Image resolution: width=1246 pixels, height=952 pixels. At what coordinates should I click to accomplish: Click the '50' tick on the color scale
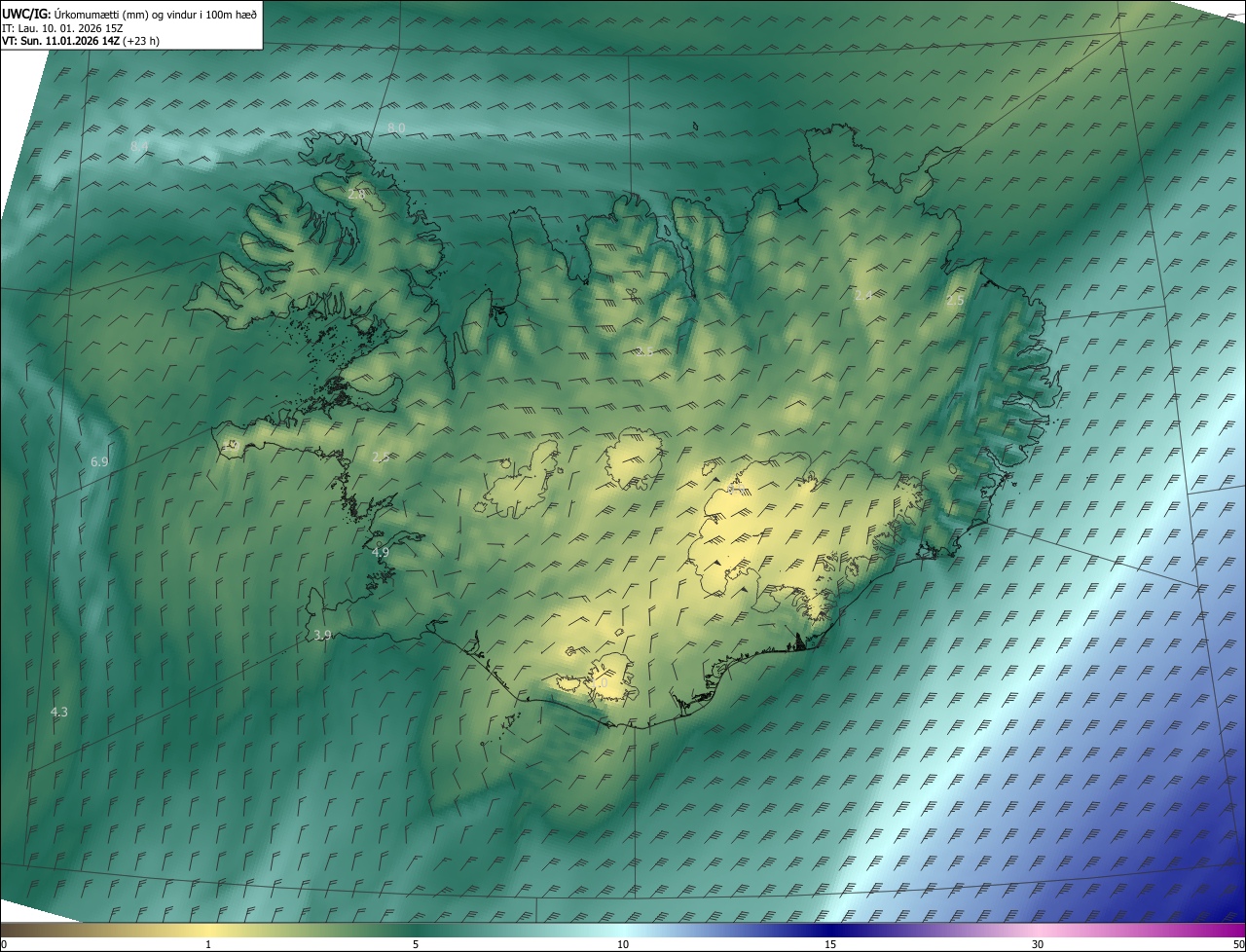point(1238,944)
